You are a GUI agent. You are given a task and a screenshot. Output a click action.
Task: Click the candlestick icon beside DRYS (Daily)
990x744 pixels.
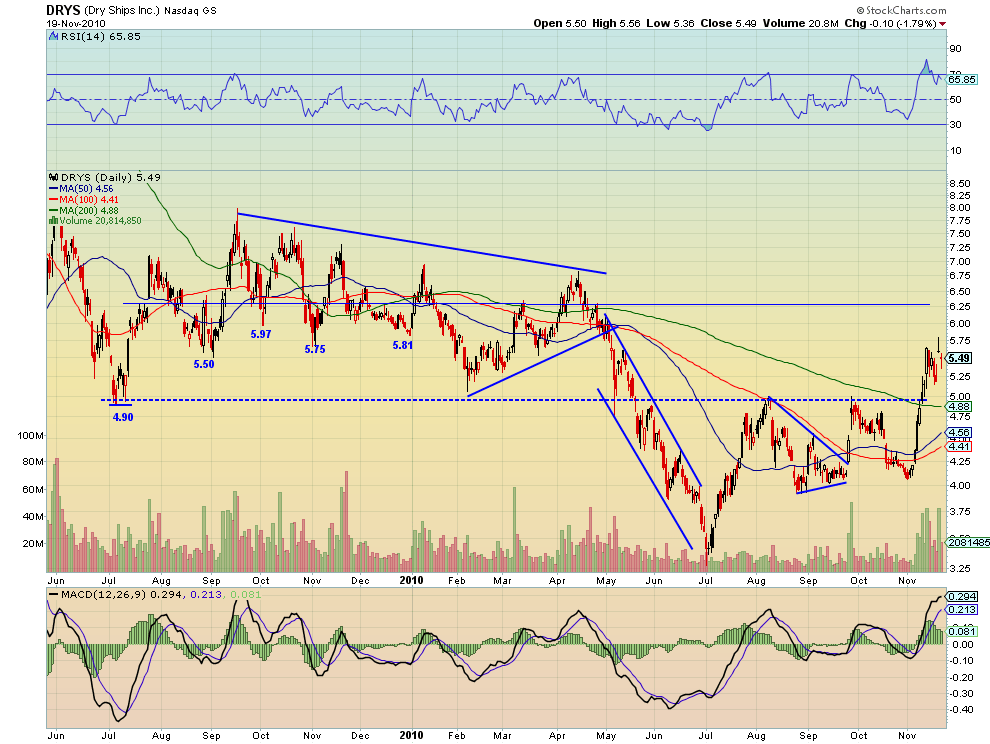(x=54, y=177)
